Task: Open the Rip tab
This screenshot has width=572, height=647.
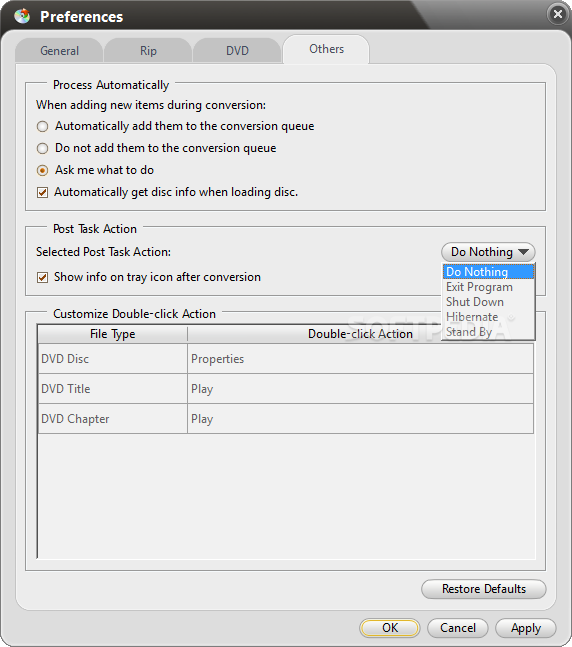Action: (x=148, y=51)
